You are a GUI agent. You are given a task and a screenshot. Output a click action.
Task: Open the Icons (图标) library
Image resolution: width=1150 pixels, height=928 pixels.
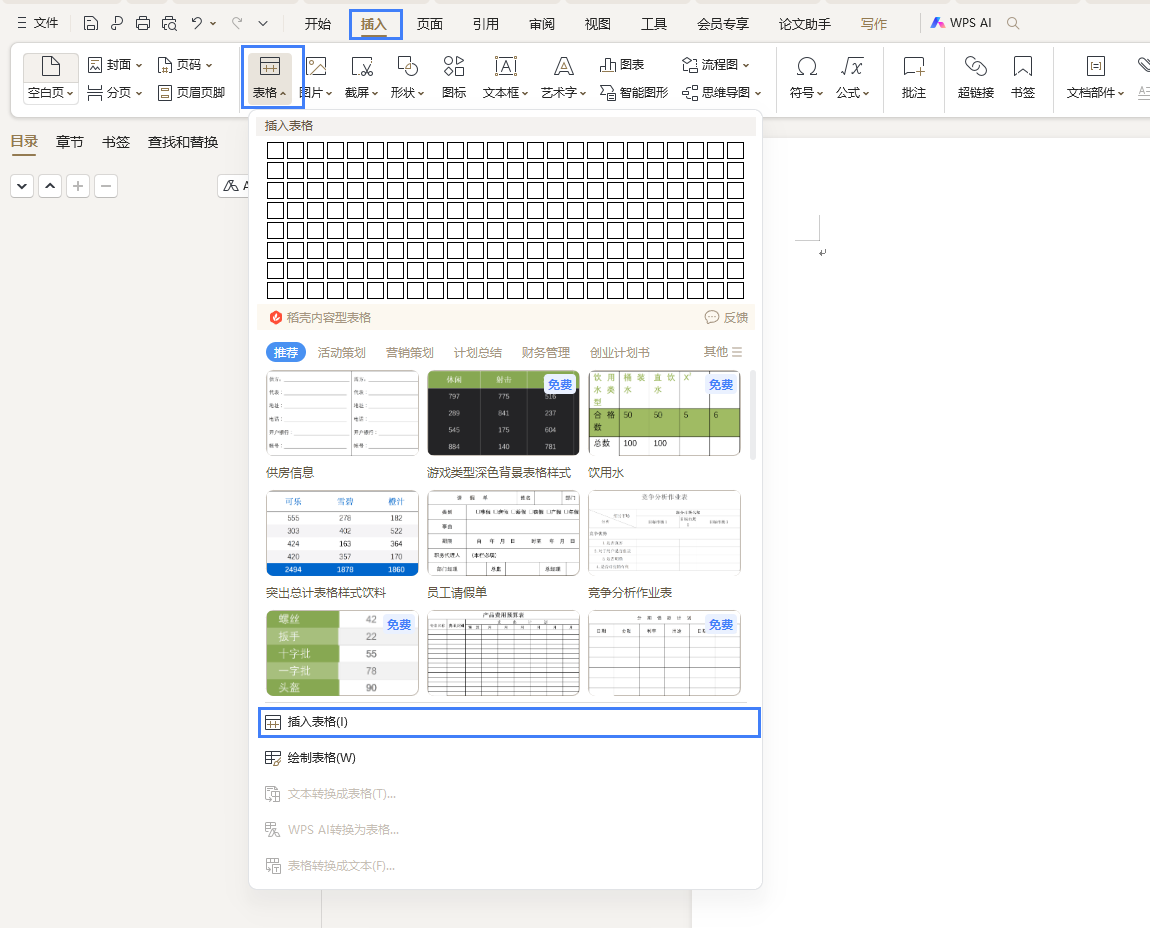coord(454,77)
